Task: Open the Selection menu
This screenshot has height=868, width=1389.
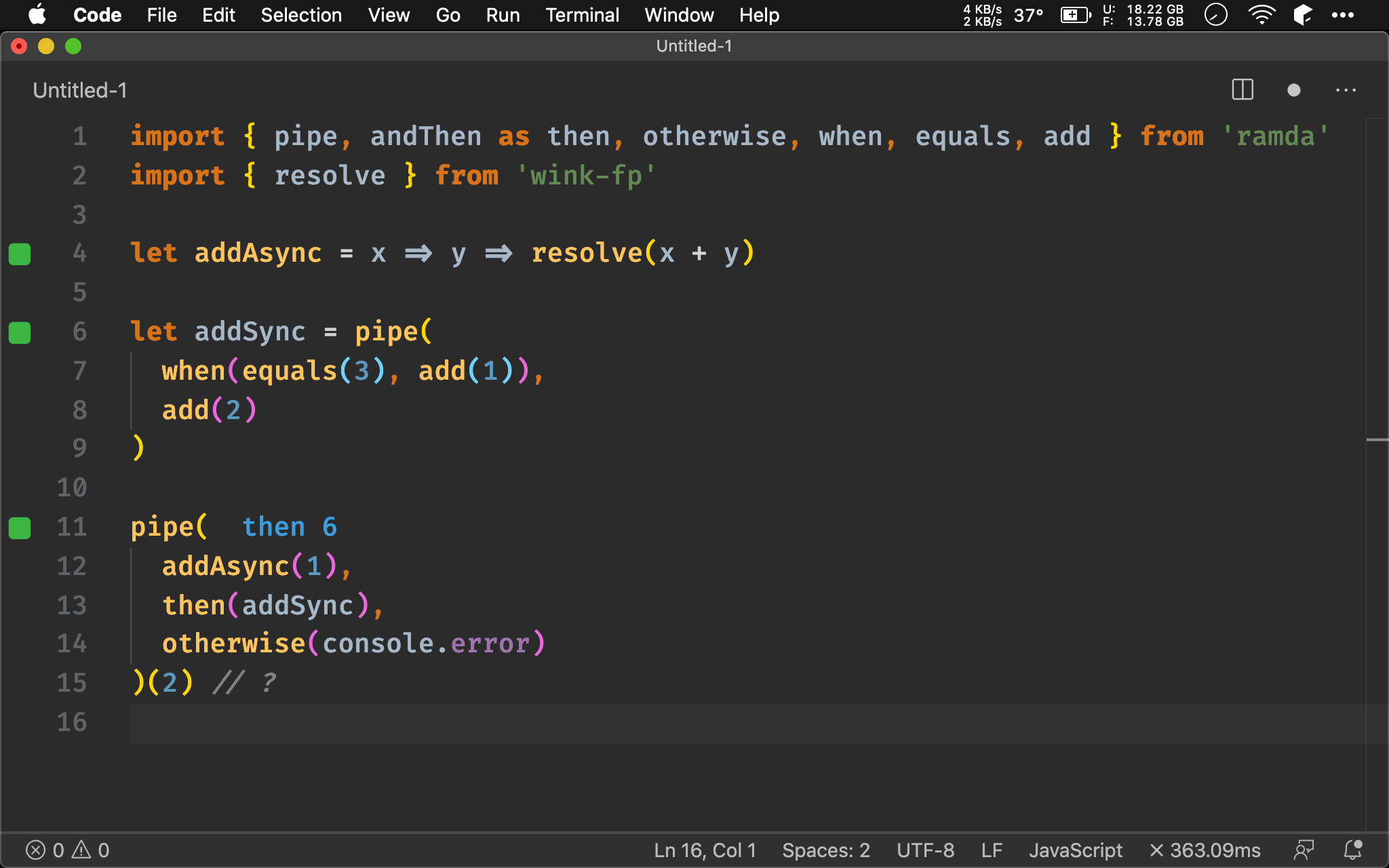Action: [301, 15]
